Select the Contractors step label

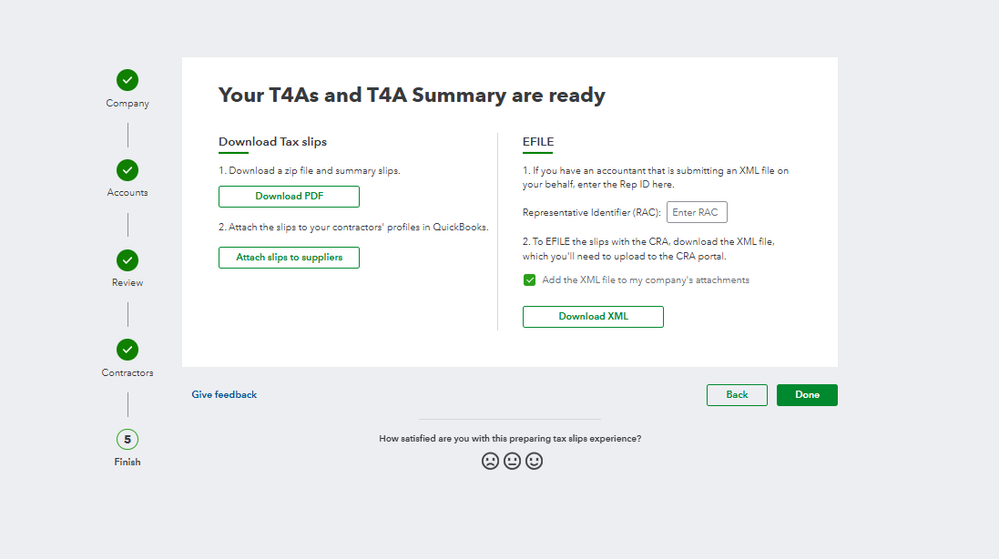coord(128,373)
